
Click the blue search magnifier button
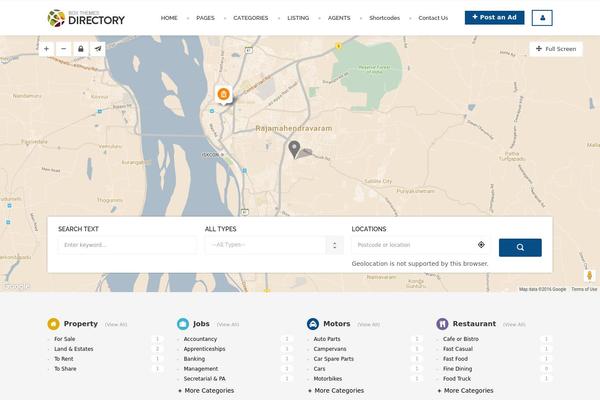click(520, 247)
